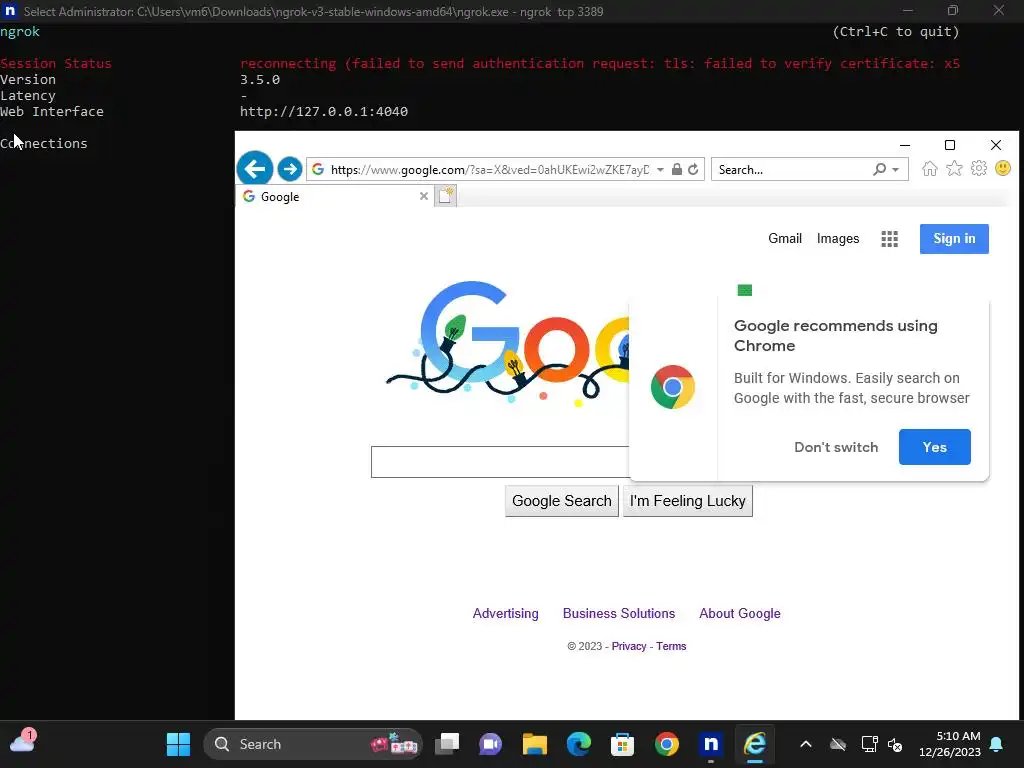1024x768 pixels.
Task: Click the taskbar Search box
Action: point(313,744)
